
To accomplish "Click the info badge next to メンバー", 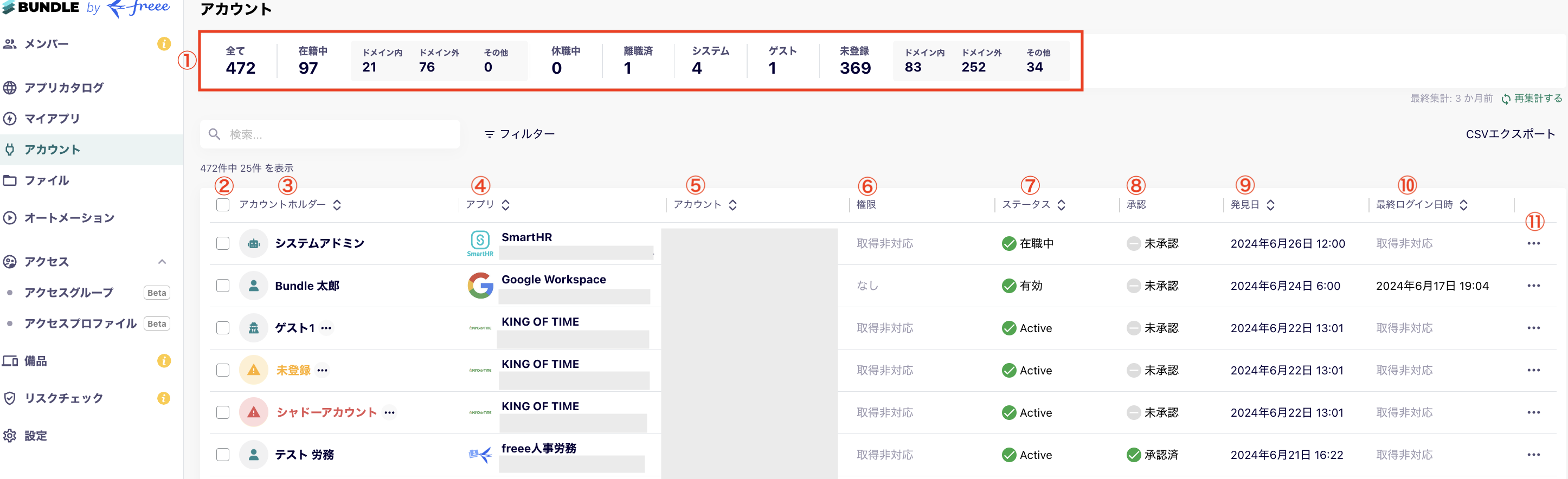I will 164,44.
